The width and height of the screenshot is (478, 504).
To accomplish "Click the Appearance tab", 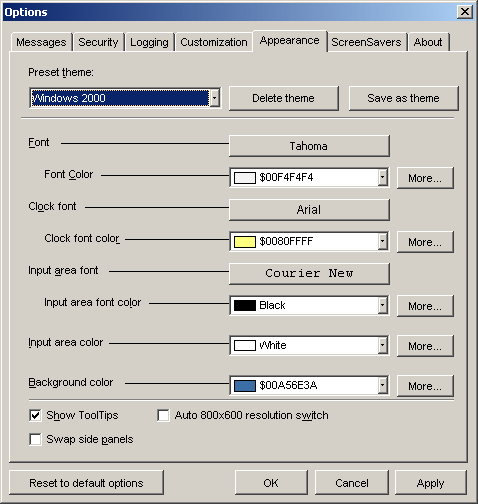I will (290, 41).
